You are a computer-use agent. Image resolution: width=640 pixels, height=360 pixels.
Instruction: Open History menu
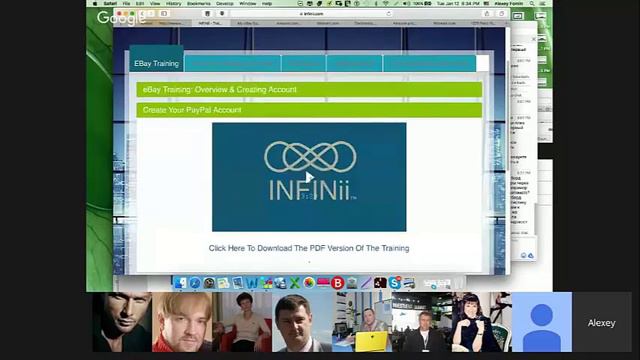coord(173,3)
